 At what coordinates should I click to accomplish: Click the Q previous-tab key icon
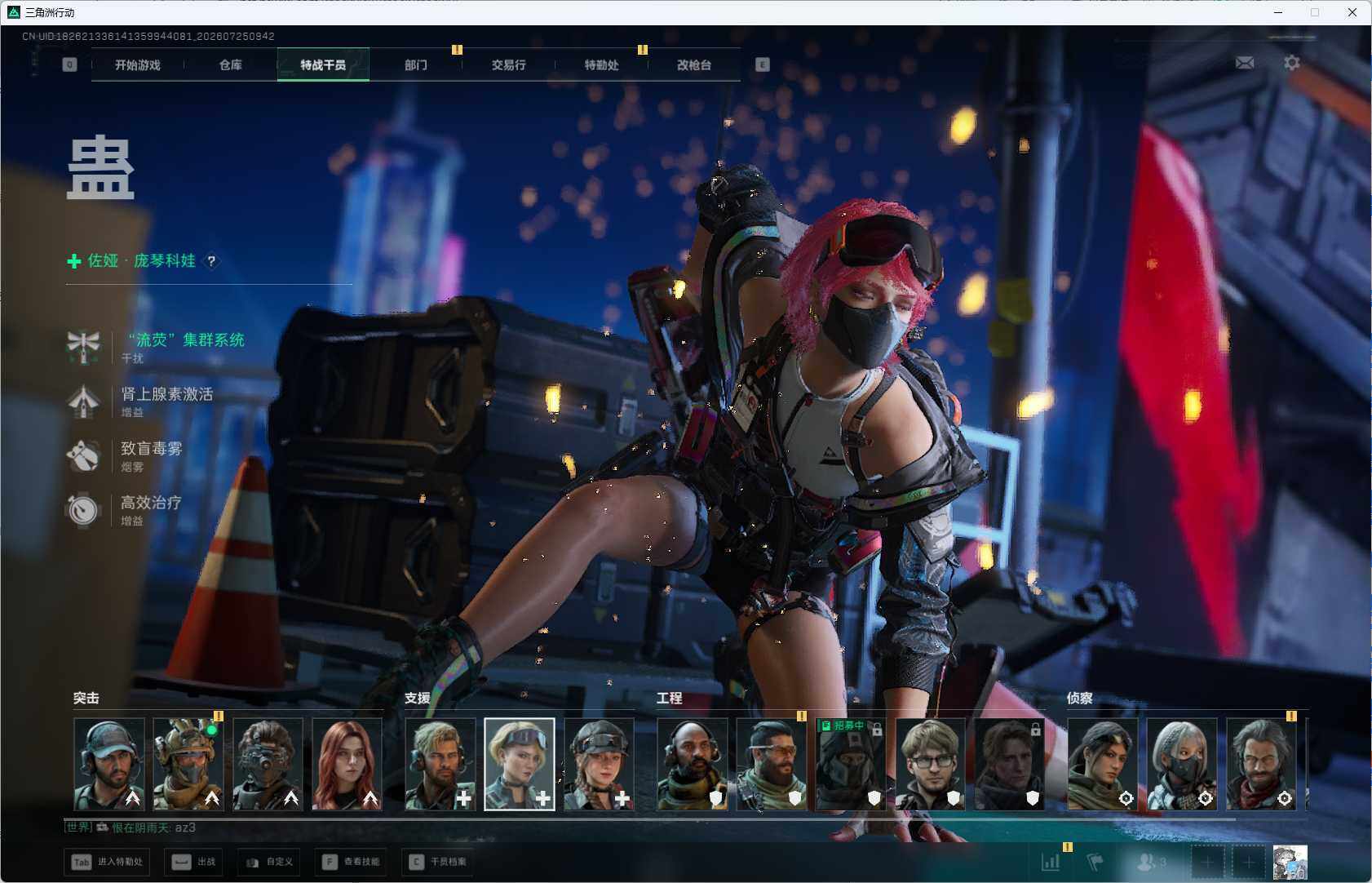(x=69, y=64)
